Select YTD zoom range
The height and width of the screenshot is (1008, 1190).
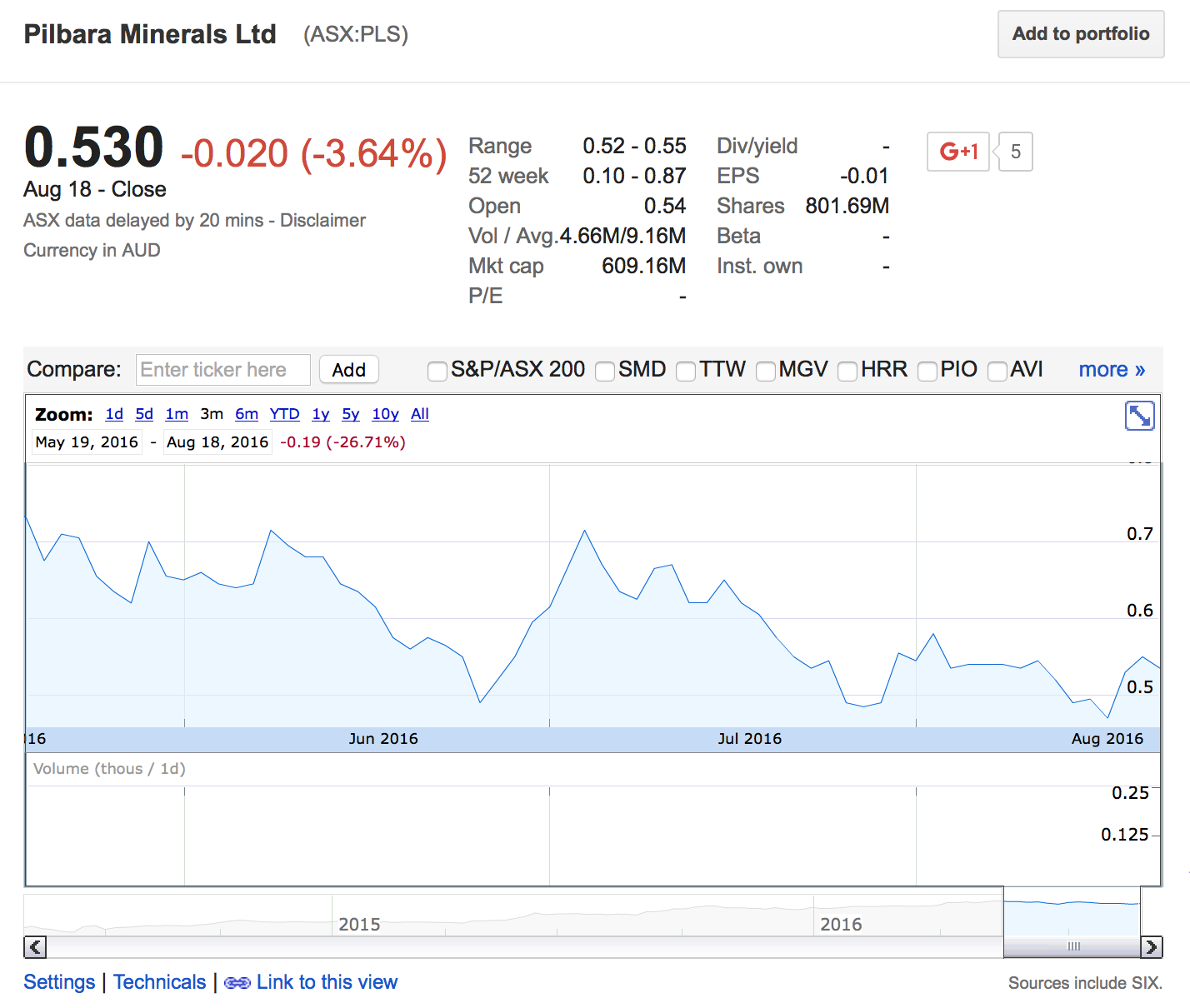(x=284, y=414)
